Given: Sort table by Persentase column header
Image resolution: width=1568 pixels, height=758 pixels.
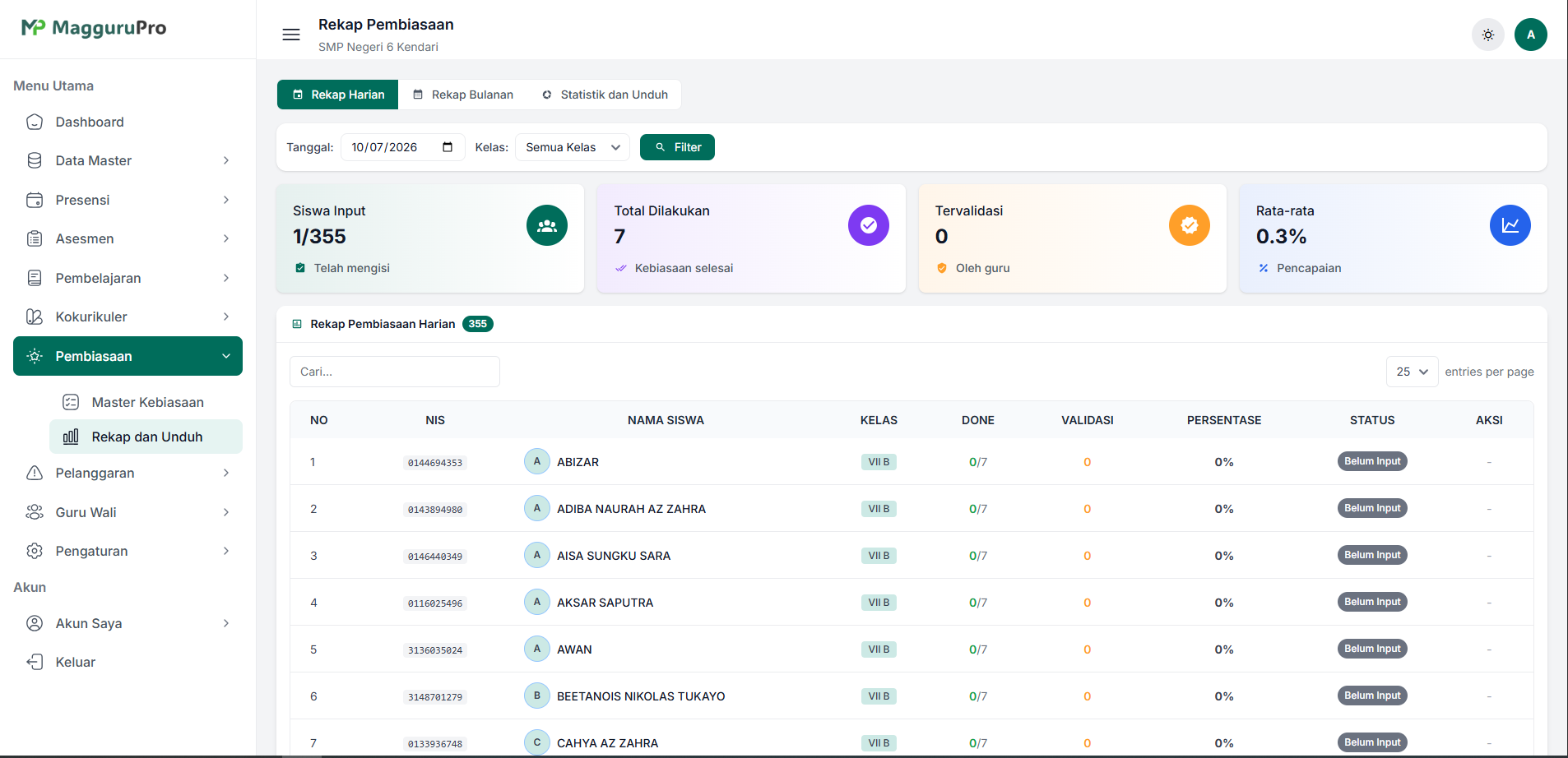Looking at the screenshot, I should click(x=1223, y=420).
